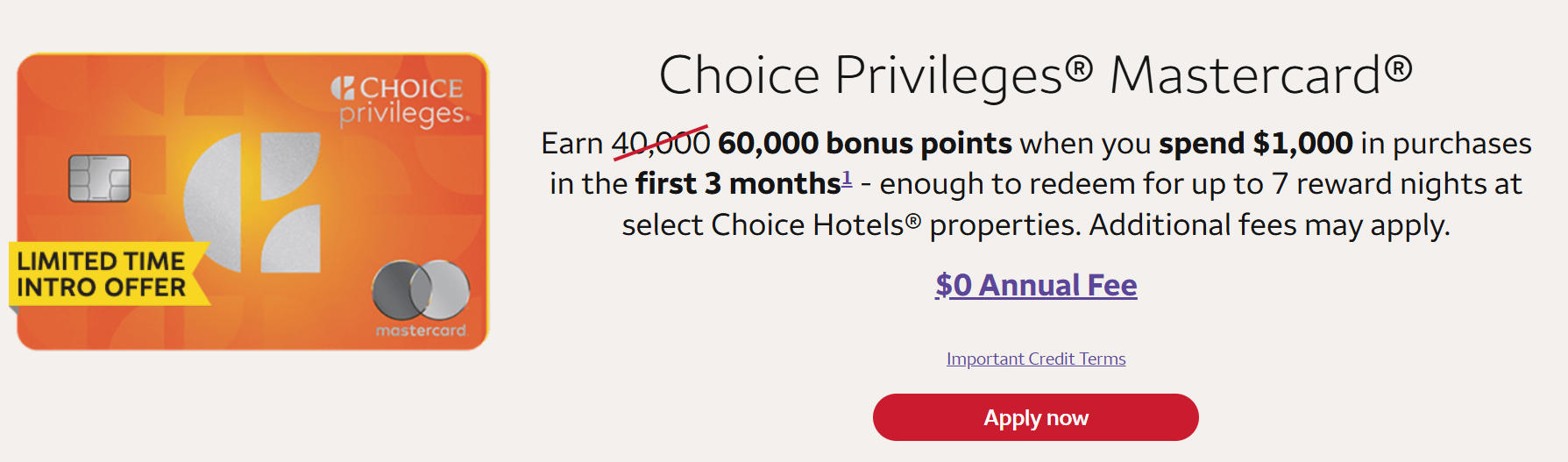Open the $0 Annual Fee link
Image resolution: width=1568 pixels, height=462 pixels.
coord(1036,286)
